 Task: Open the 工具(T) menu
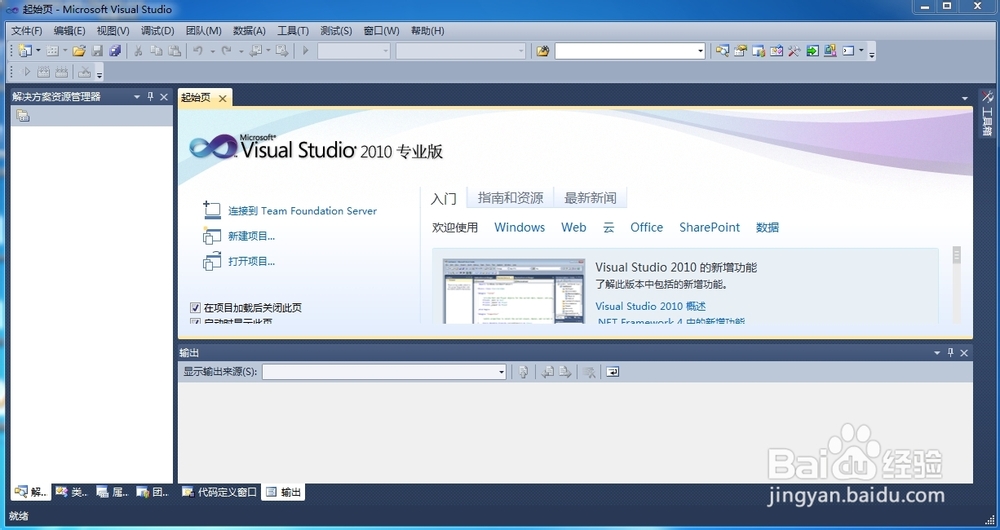(293, 31)
